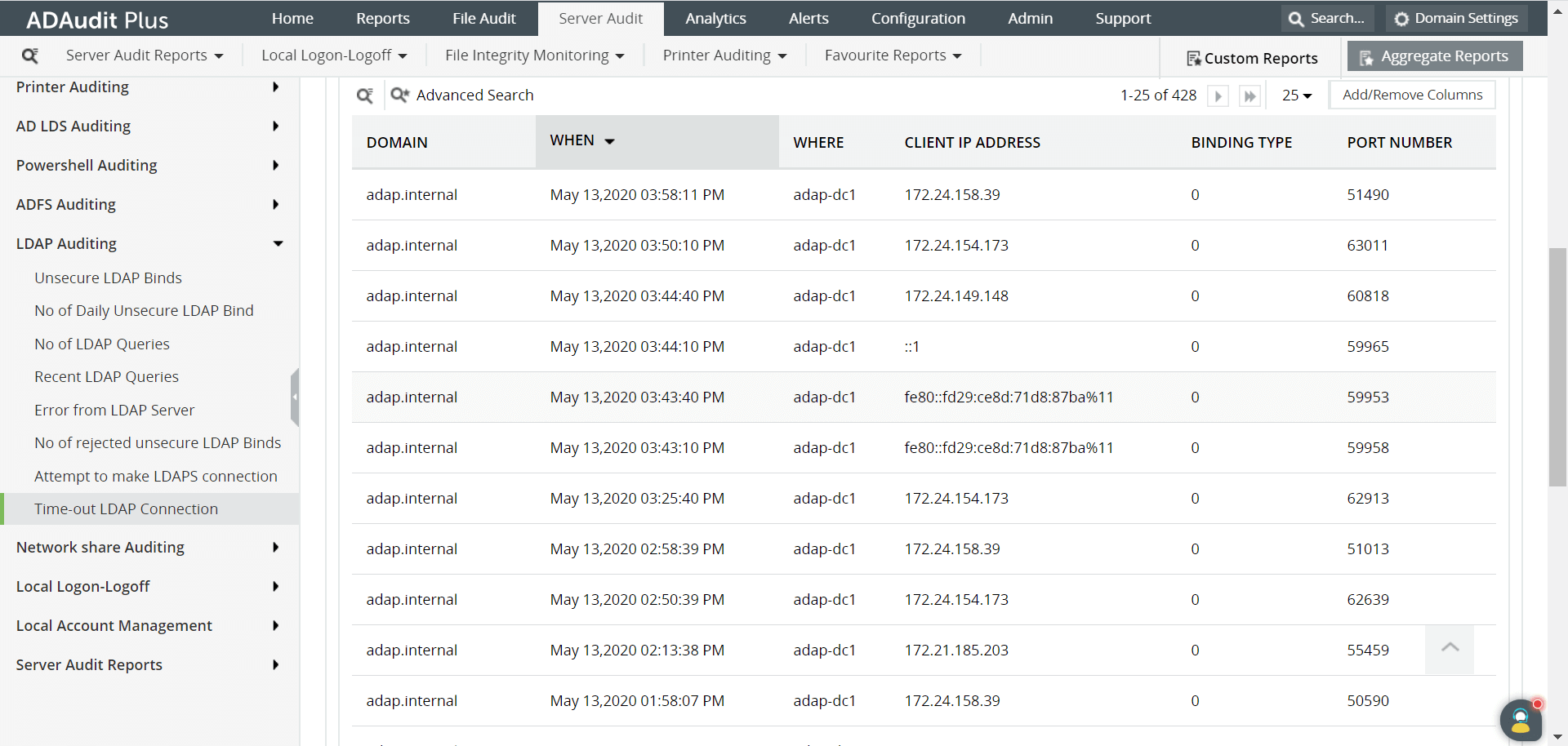This screenshot has width=1568, height=746.
Task: Go to next page of results
Action: tap(1218, 96)
